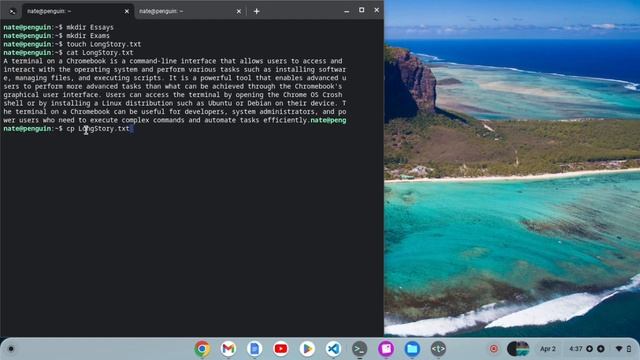Screen dimensions: 640x360
Task: Click the 'touch LongStory.txt' command line
Action: tap(72, 44)
